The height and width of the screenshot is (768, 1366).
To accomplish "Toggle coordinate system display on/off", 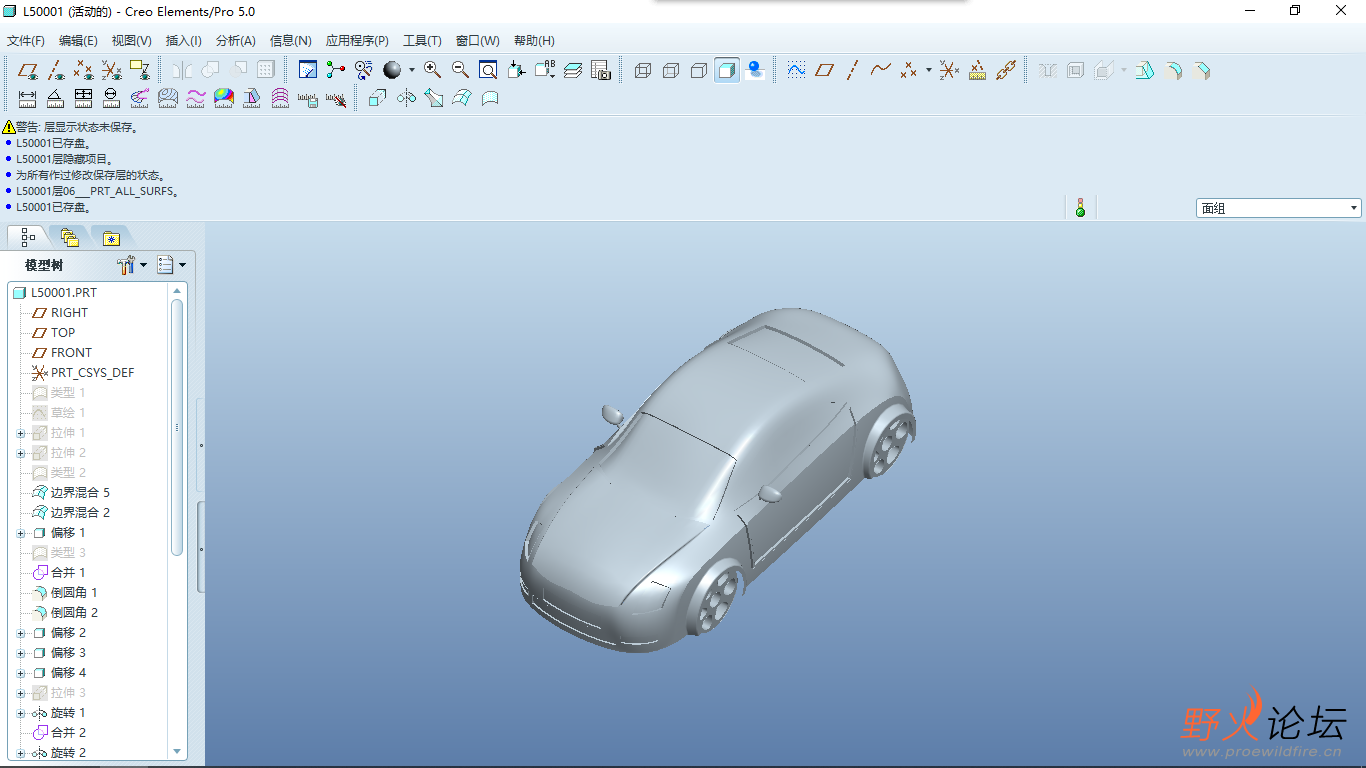I will click(x=112, y=70).
